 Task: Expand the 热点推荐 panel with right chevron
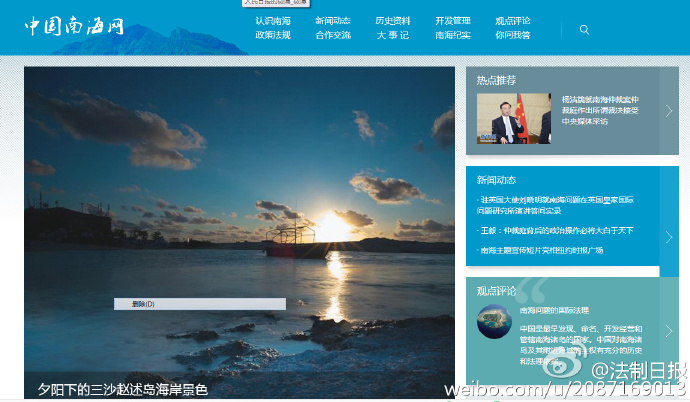pos(669,111)
